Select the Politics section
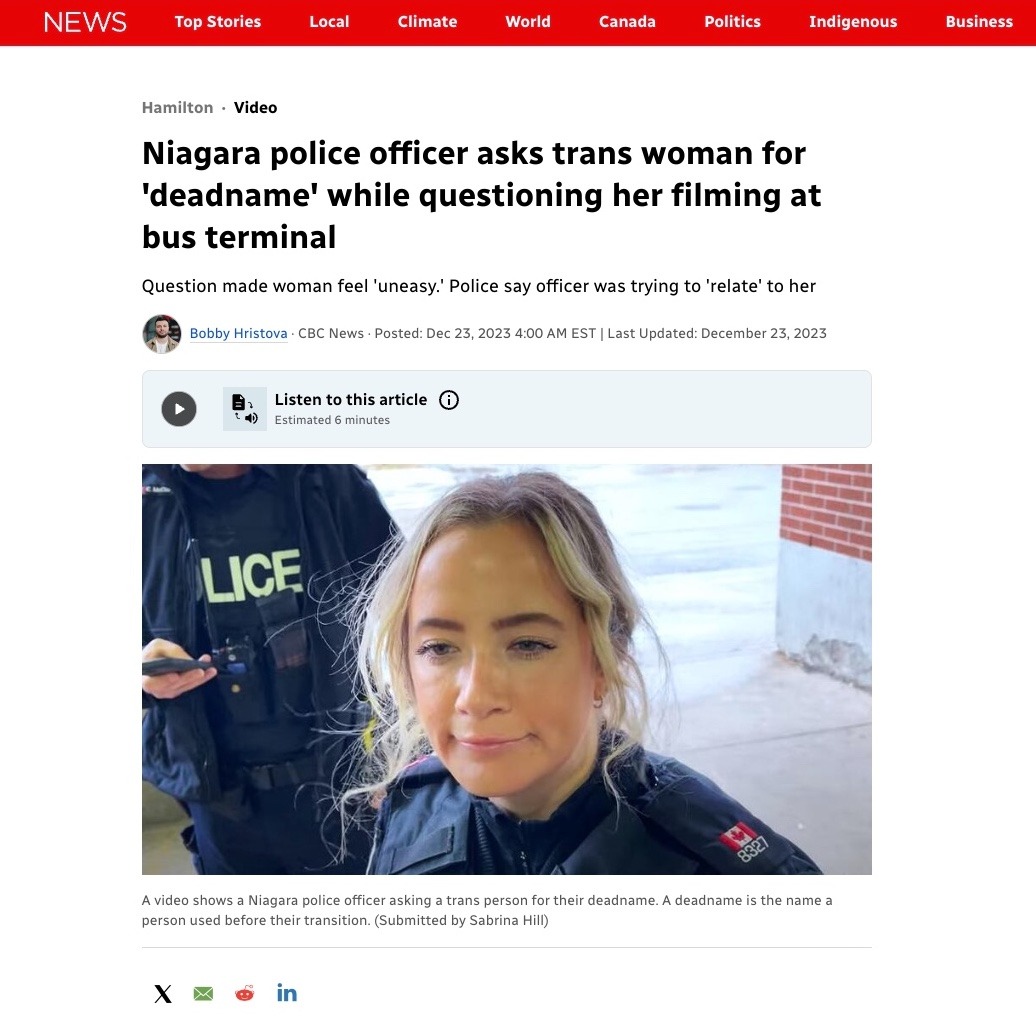 click(x=732, y=22)
